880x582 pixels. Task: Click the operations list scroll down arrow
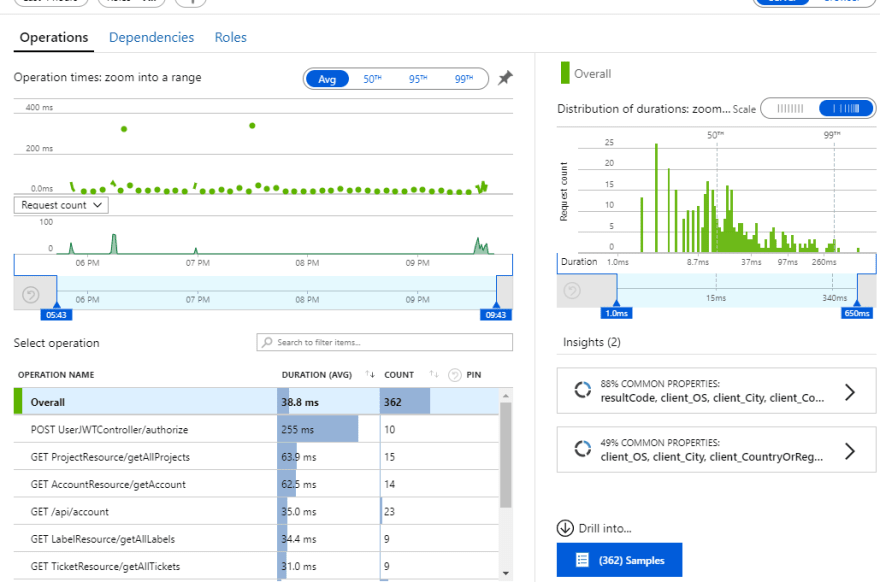pos(506,573)
